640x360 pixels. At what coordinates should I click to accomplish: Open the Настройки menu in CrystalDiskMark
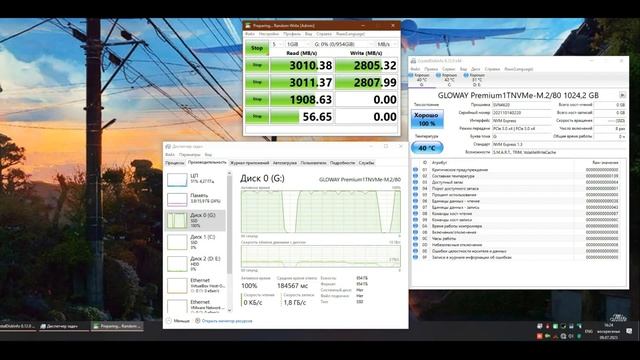coord(269,34)
